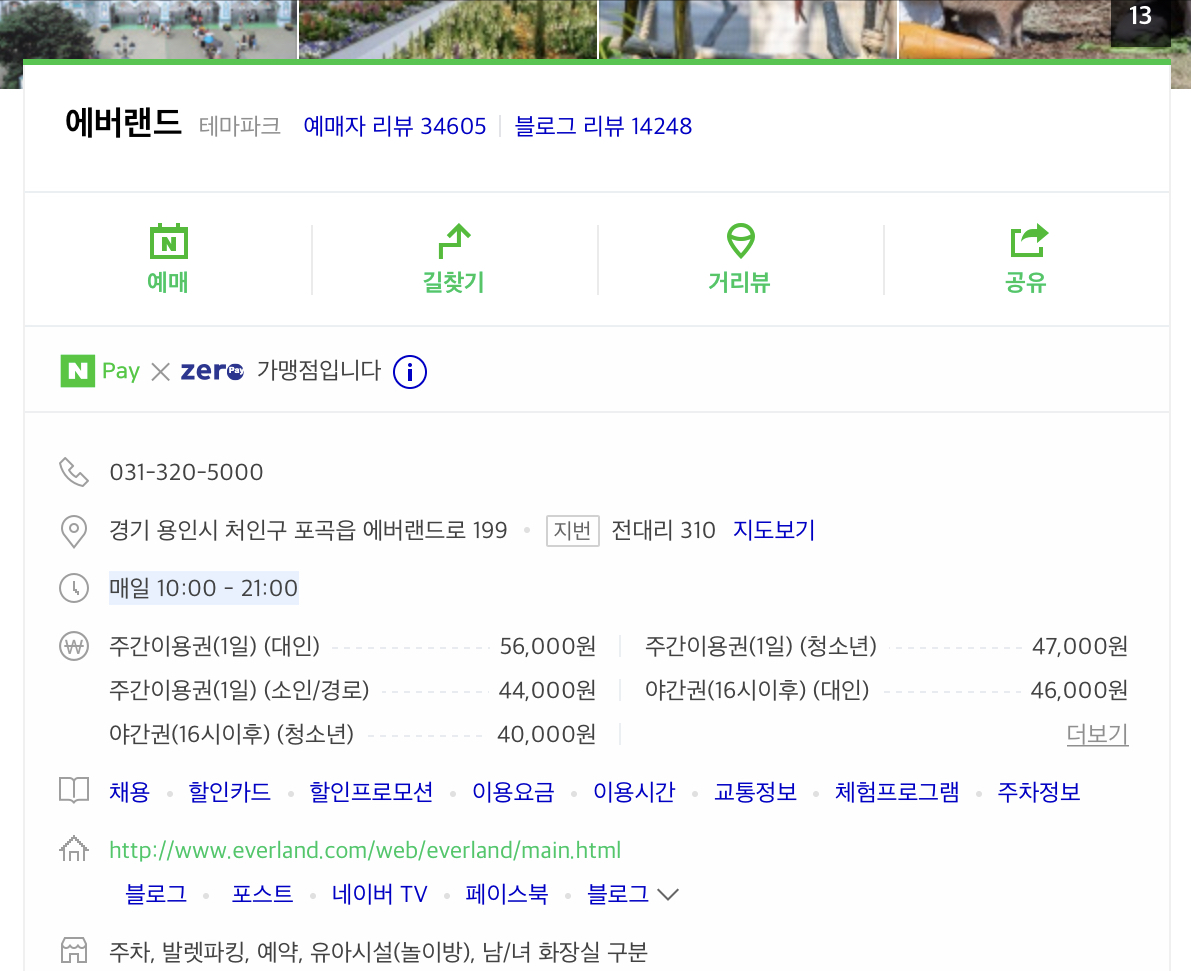The height and width of the screenshot is (971, 1191).
Task: Open the 이용요금 link
Action: (x=513, y=792)
